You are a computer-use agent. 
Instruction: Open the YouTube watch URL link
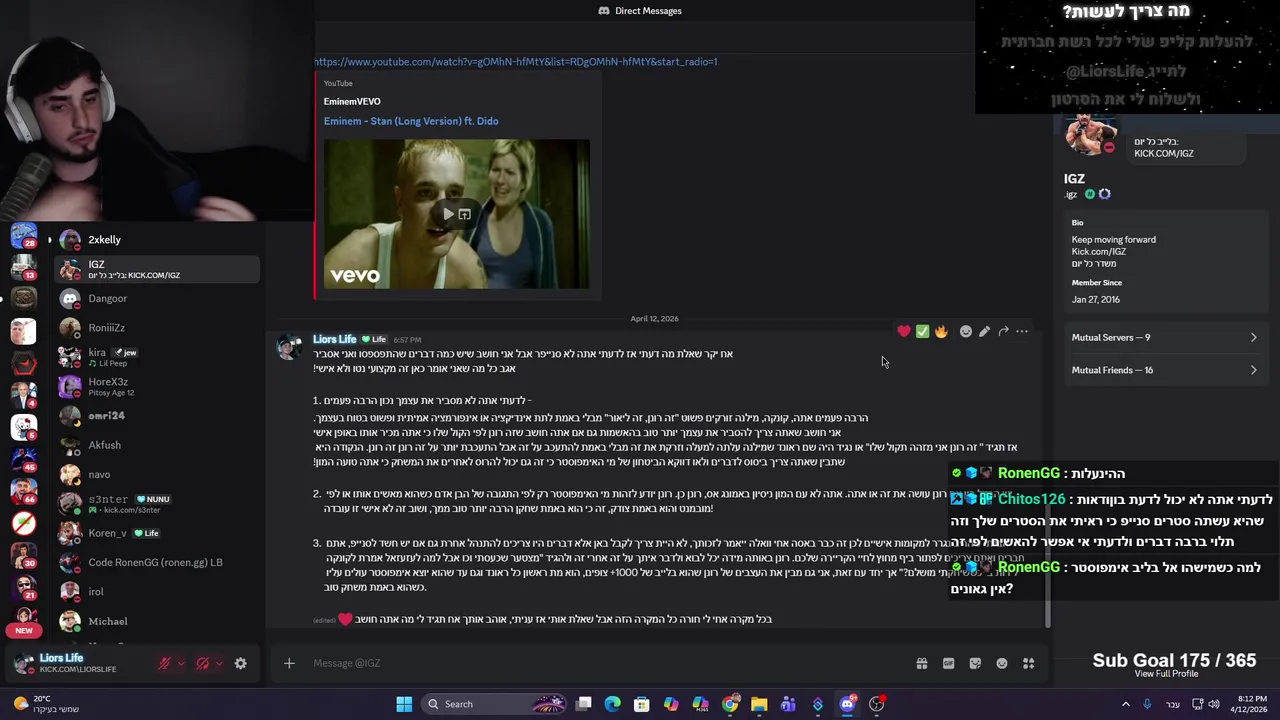coord(515,62)
